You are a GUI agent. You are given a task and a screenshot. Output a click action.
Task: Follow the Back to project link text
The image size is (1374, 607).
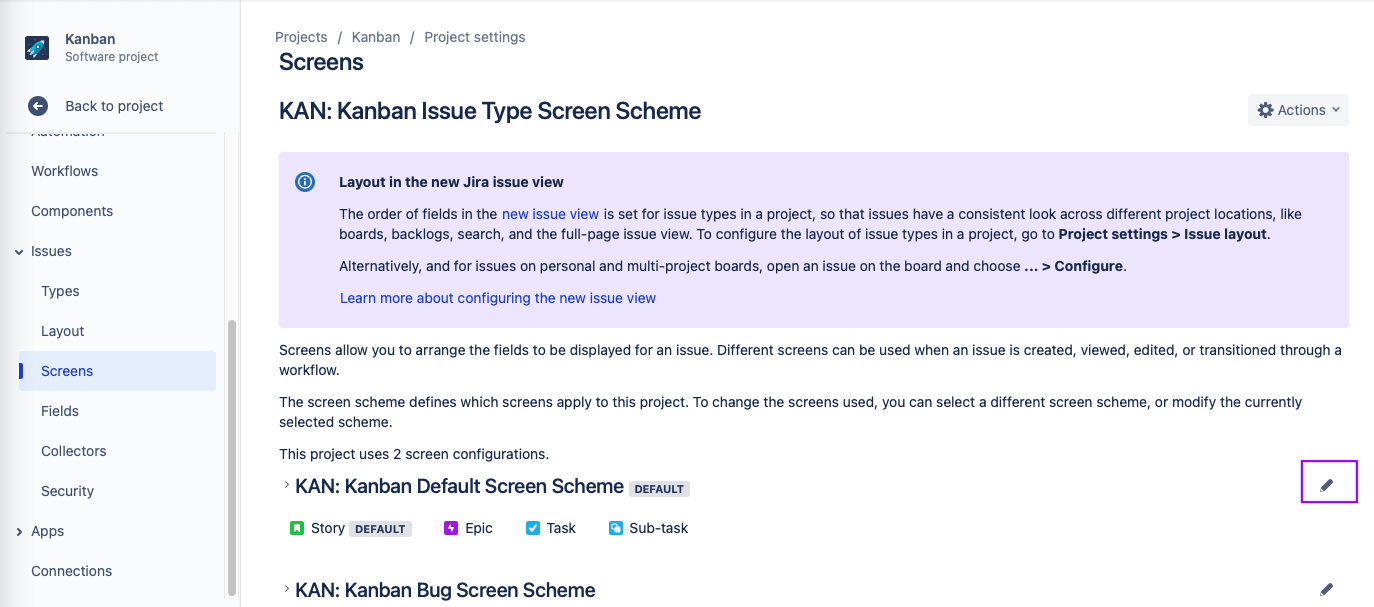click(x=114, y=106)
